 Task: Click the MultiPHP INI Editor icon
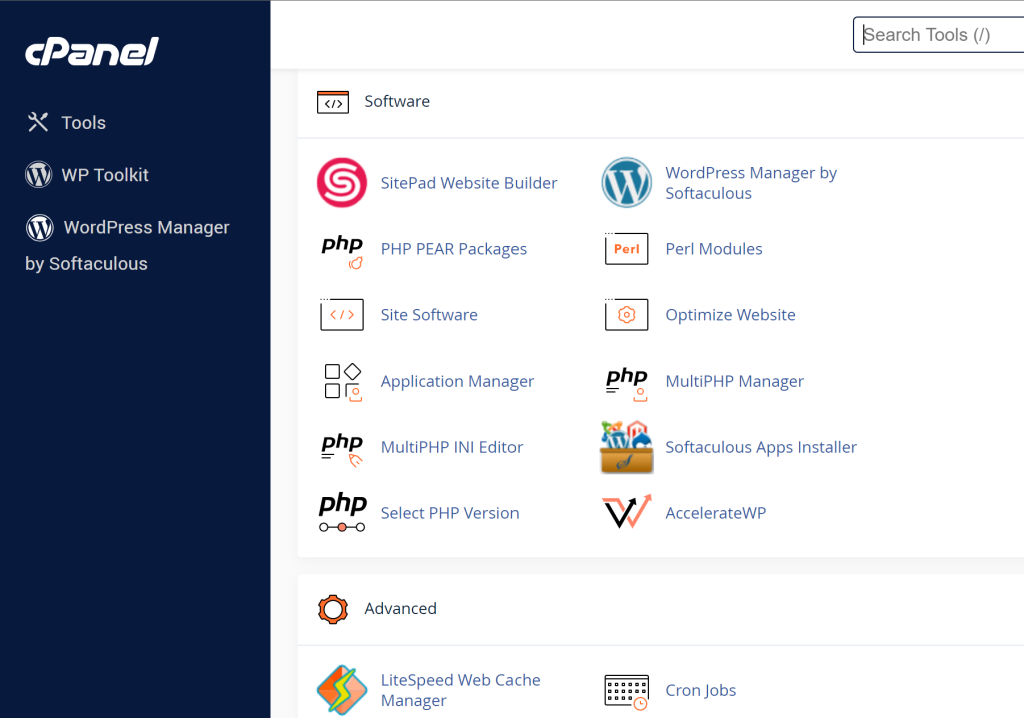coord(342,449)
